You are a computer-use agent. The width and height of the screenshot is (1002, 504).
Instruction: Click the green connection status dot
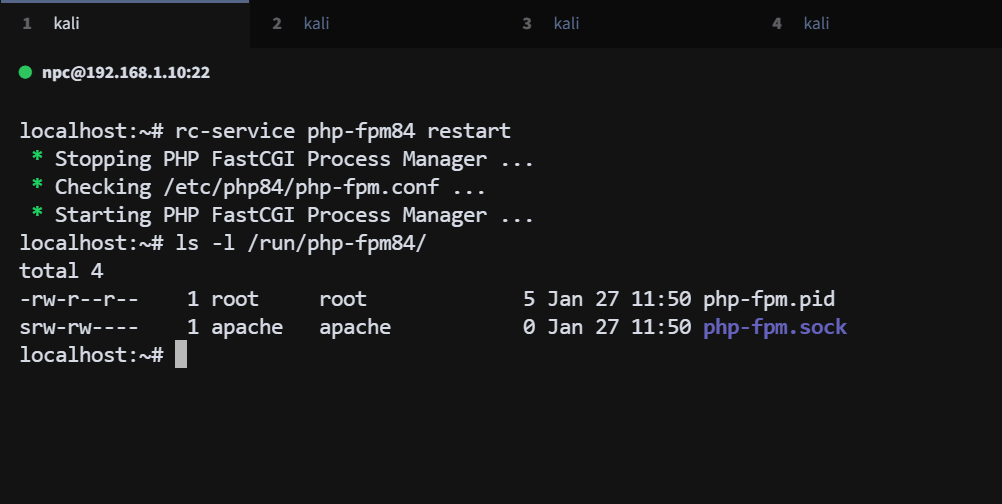[25, 72]
